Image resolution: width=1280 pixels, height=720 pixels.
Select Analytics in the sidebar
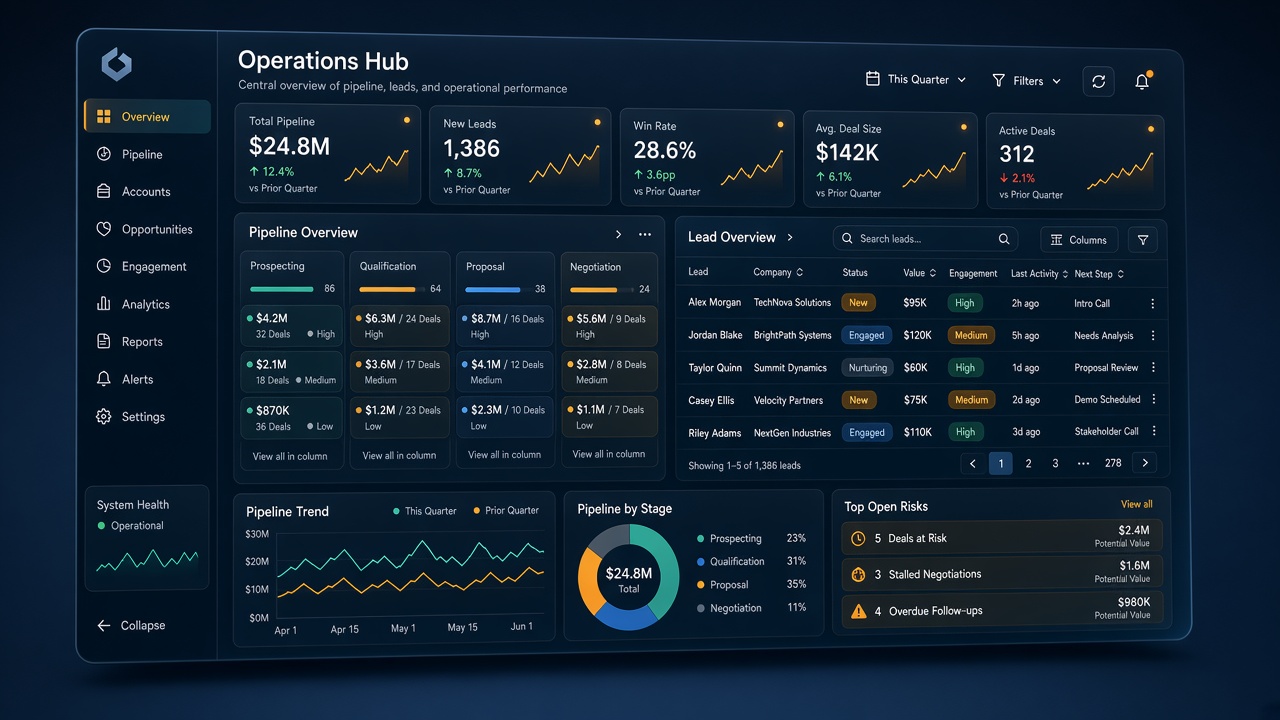[147, 304]
